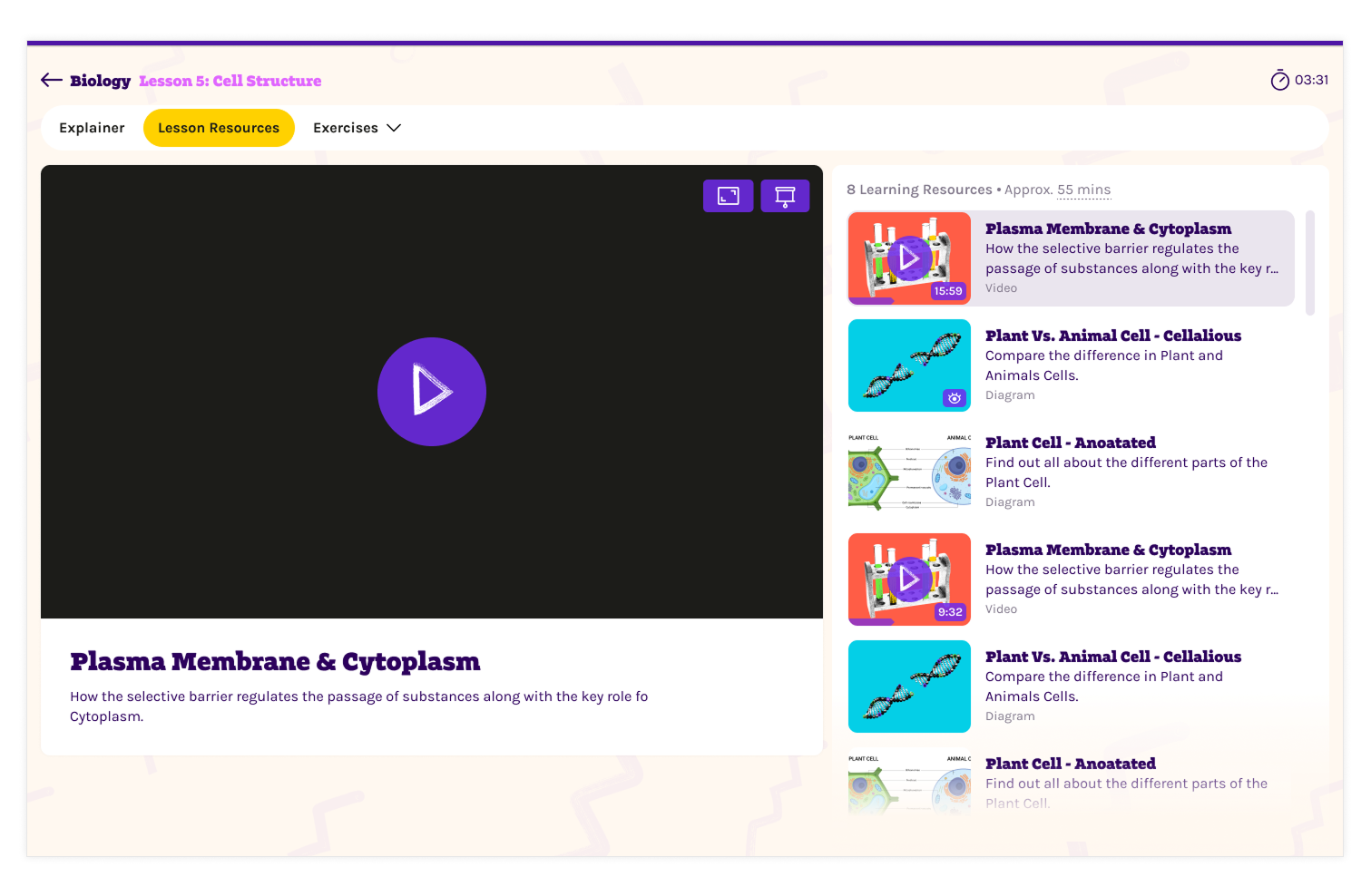Expand the Exercises dropdown chevron
This screenshot has width=1371, height=896.
(x=394, y=128)
